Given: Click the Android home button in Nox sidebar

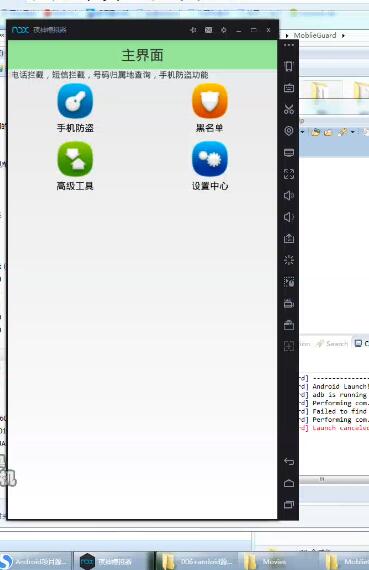Looking at the screenshot, I should click(289, 483).
